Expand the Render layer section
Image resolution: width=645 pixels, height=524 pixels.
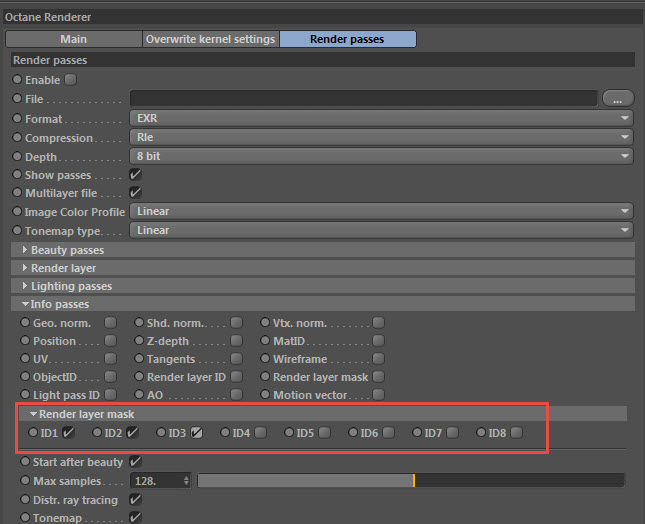[323, 268]
